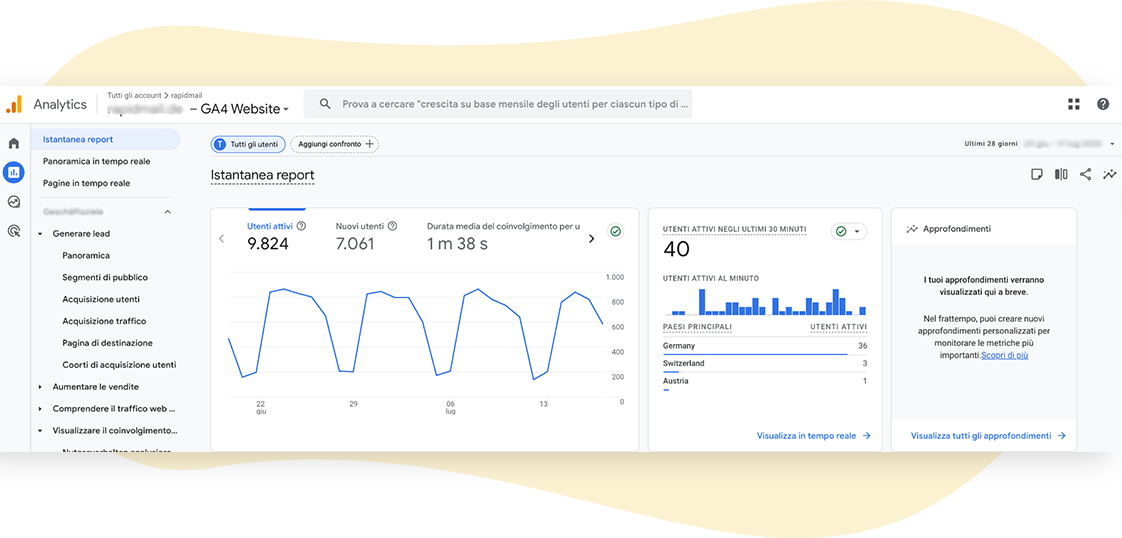This screenshot has height=538, width=1122.
Task: Click the Help question mark icon
Action: coord(1103,104)
